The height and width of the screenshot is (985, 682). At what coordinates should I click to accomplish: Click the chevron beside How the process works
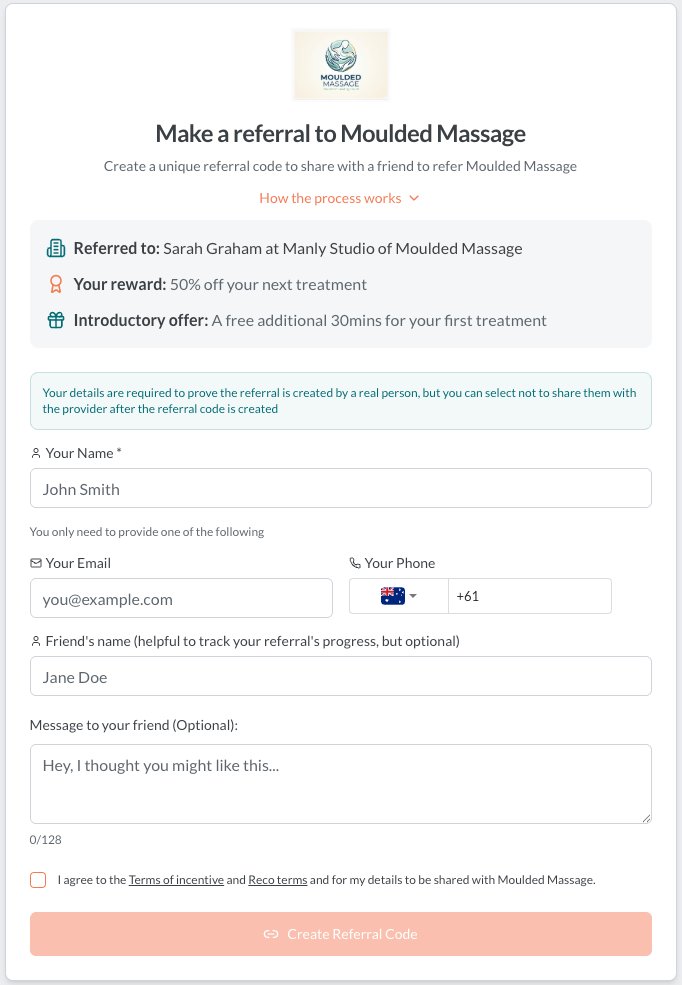[414, 199]
